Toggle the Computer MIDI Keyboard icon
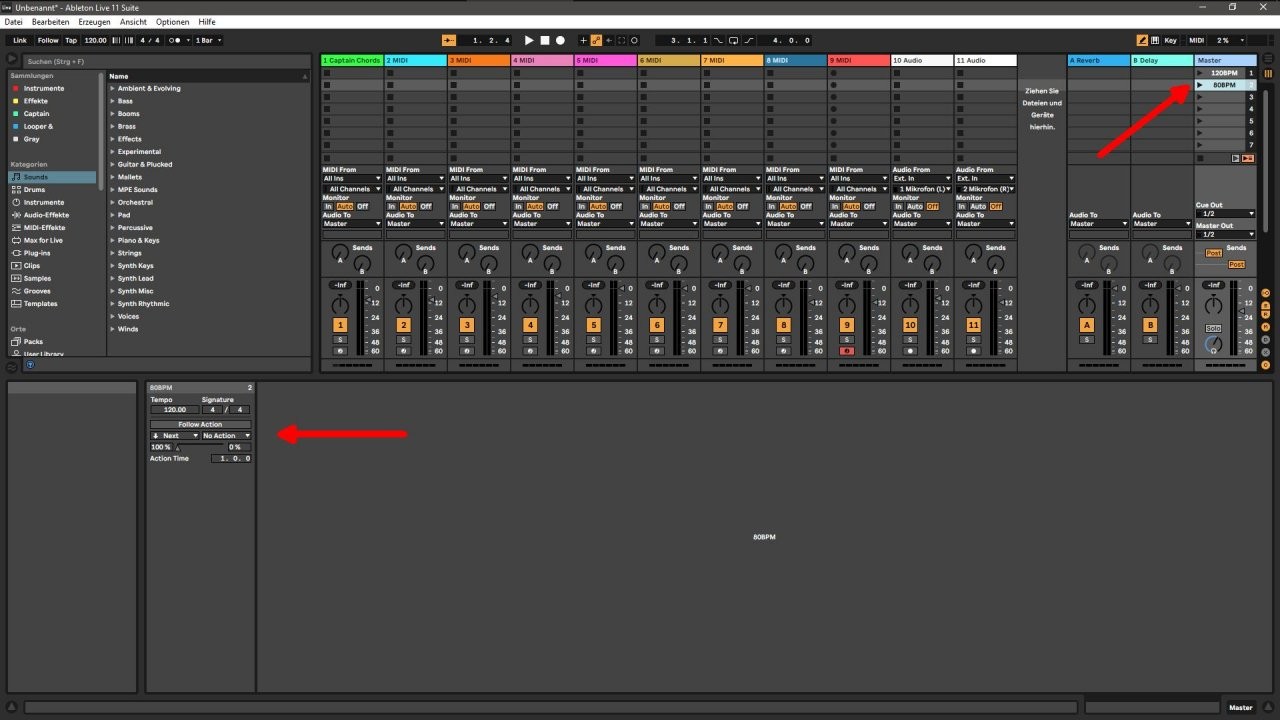The height and width of the screenshot is (720, 1280). (1155, 40)
